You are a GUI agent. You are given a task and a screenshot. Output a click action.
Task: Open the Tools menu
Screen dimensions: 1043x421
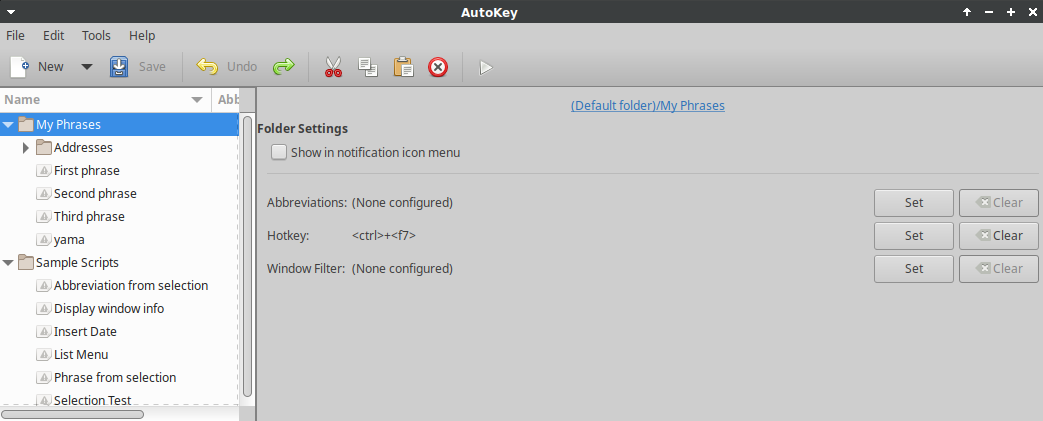(96, 35)
